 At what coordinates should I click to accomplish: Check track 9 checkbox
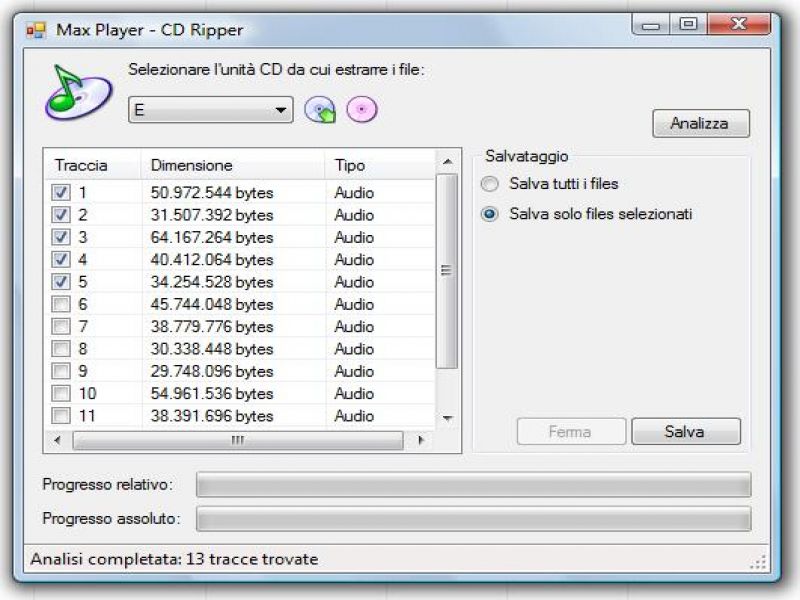coord(61,371)
